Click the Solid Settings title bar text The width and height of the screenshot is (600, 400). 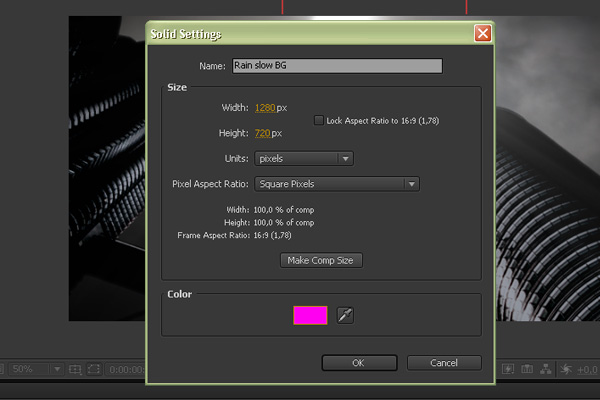click(186, 34)
